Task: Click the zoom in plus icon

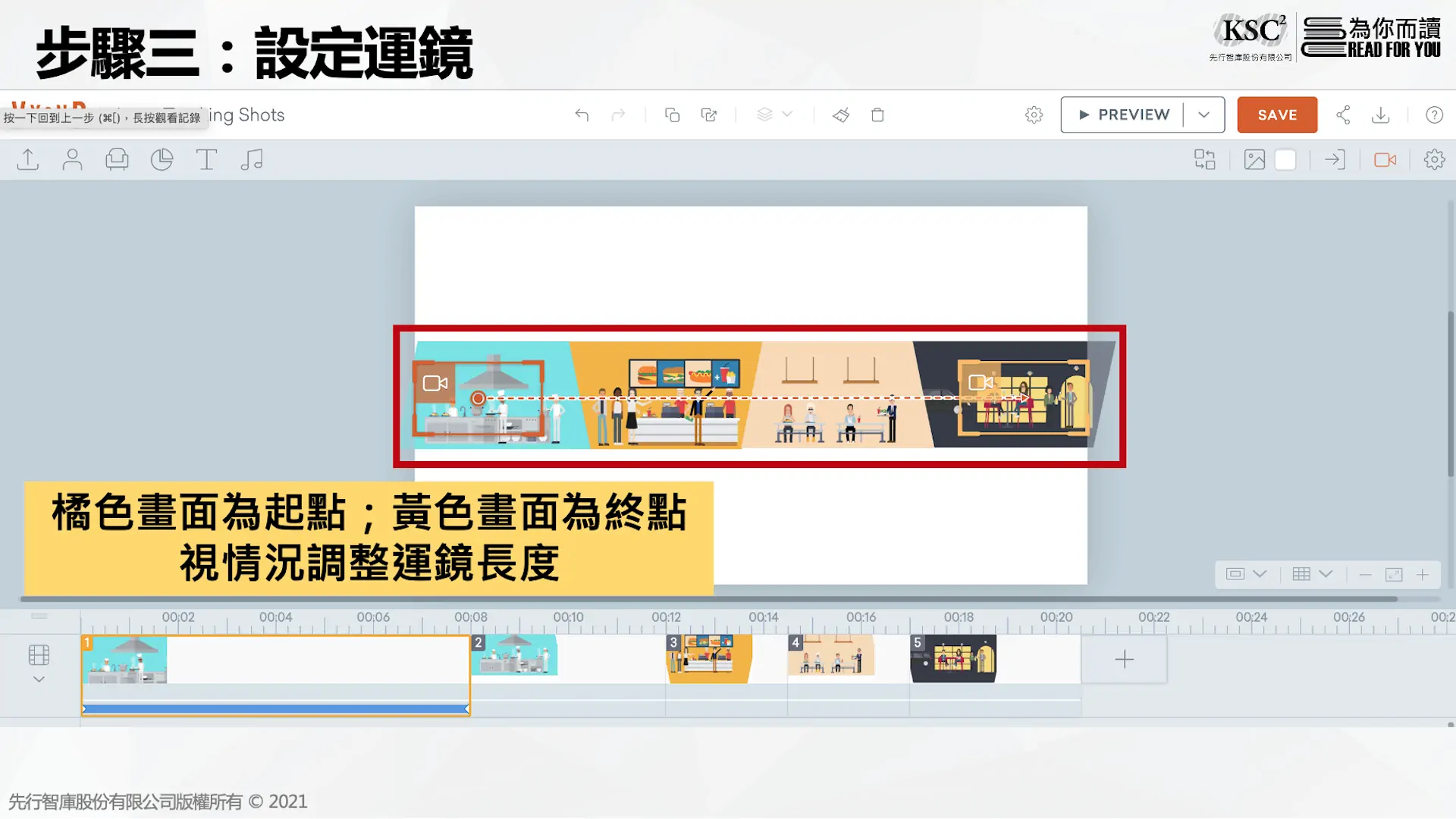Action: pyautogui.click(x=1423, y=575)
